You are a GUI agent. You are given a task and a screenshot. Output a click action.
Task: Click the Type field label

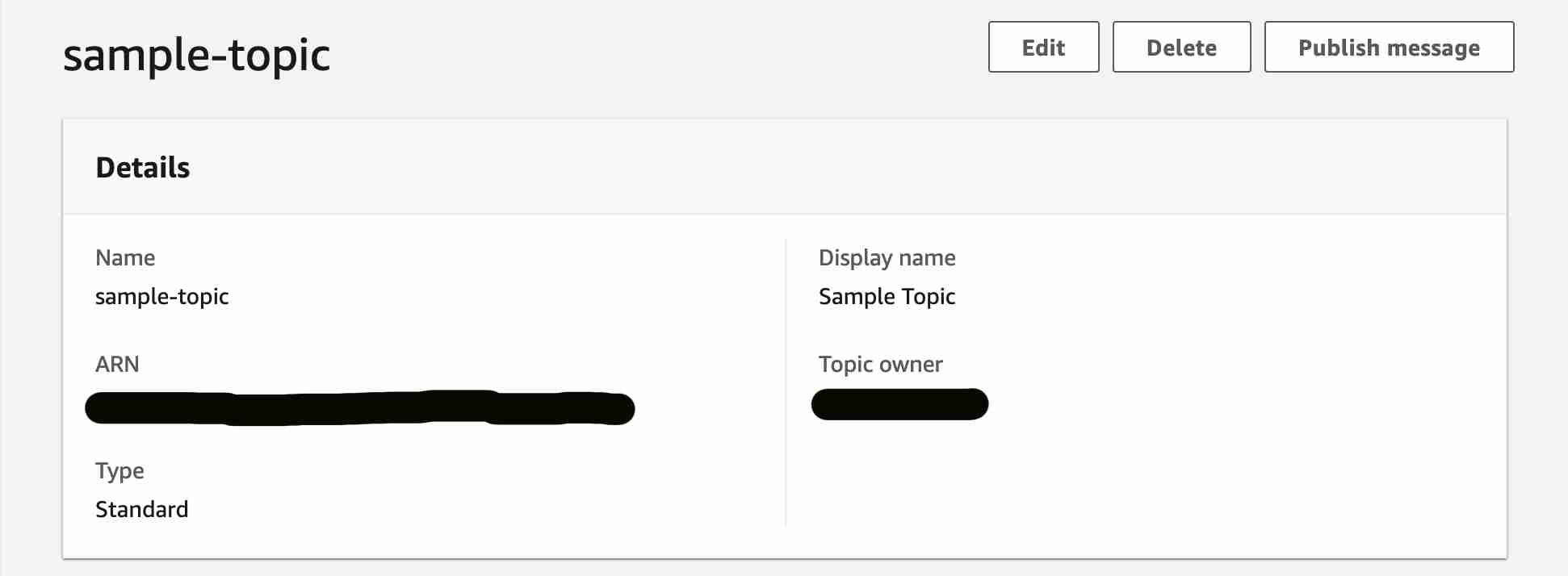click(119, 471)
